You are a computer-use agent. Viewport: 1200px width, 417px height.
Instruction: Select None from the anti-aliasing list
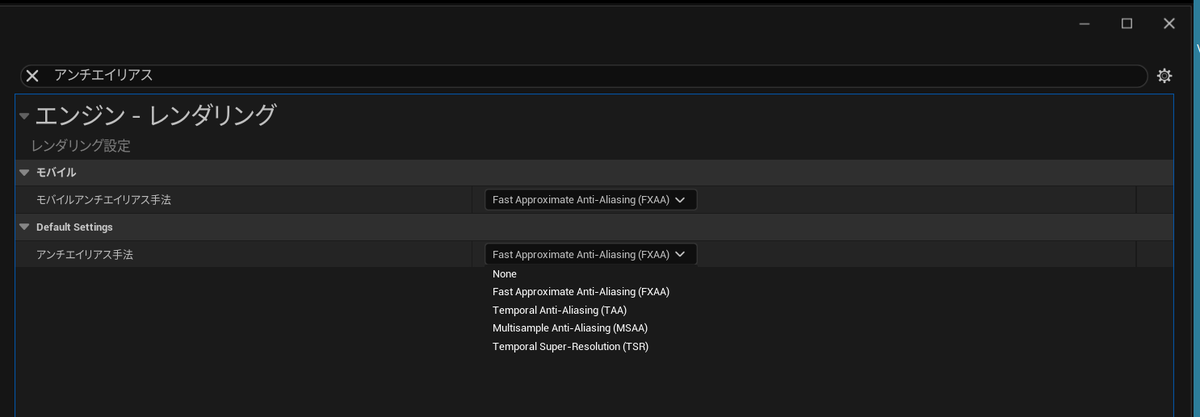(x=505, y=274)
